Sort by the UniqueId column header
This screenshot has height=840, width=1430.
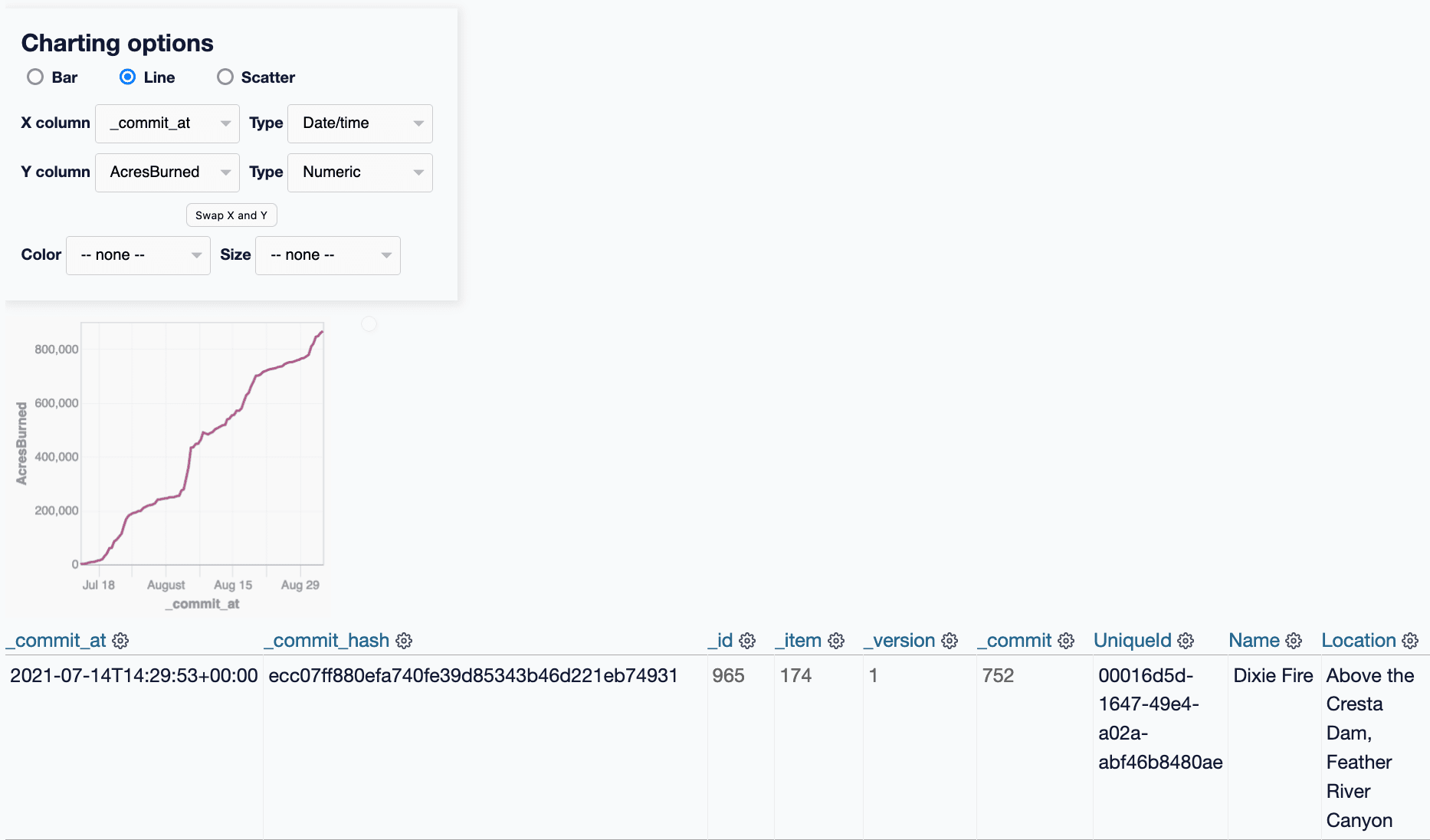pos(1133,641)
